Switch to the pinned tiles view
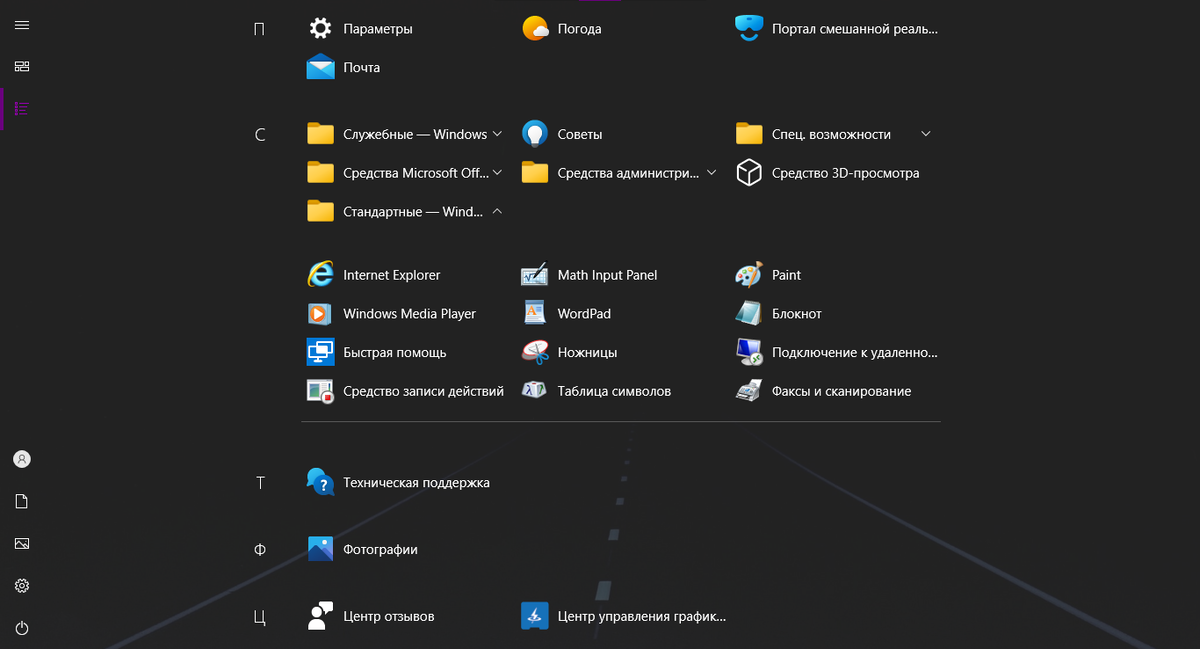The width and height of the screenshot is (1200, 649). click(x=22, y=66)
